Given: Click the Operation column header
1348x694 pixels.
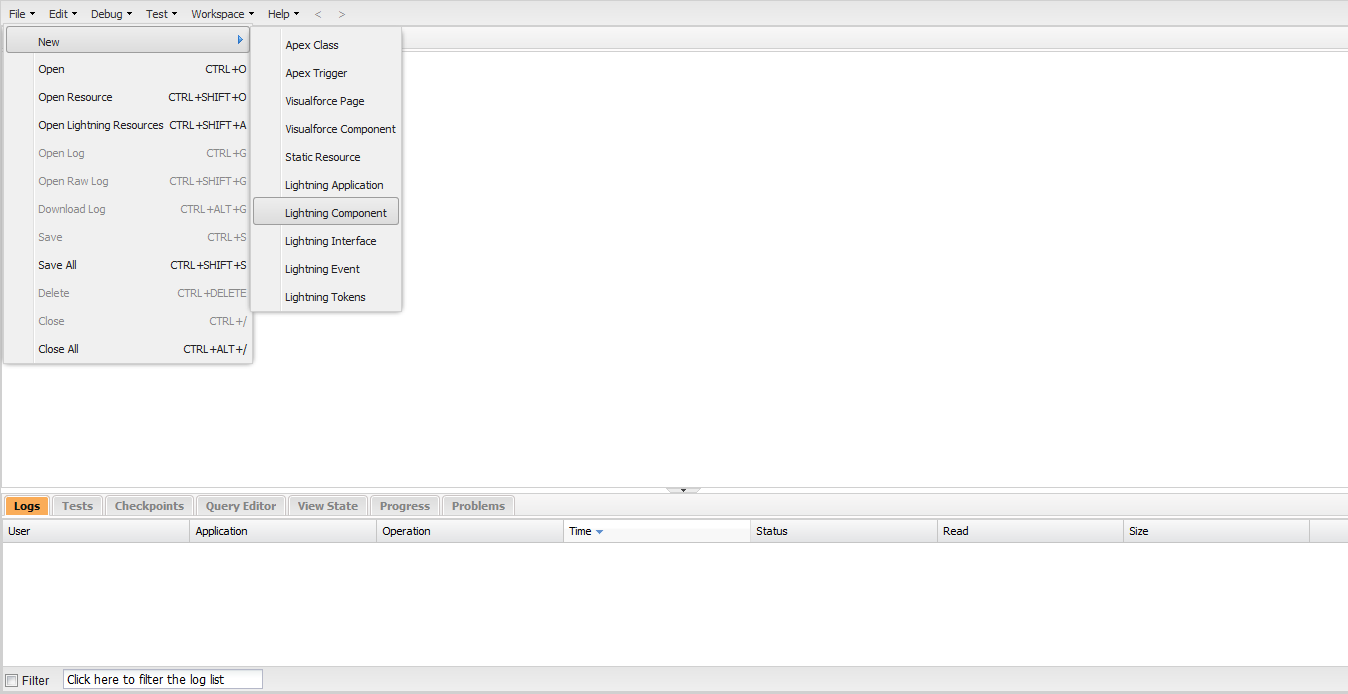Looking at the screenshot, I should point(406,531).
